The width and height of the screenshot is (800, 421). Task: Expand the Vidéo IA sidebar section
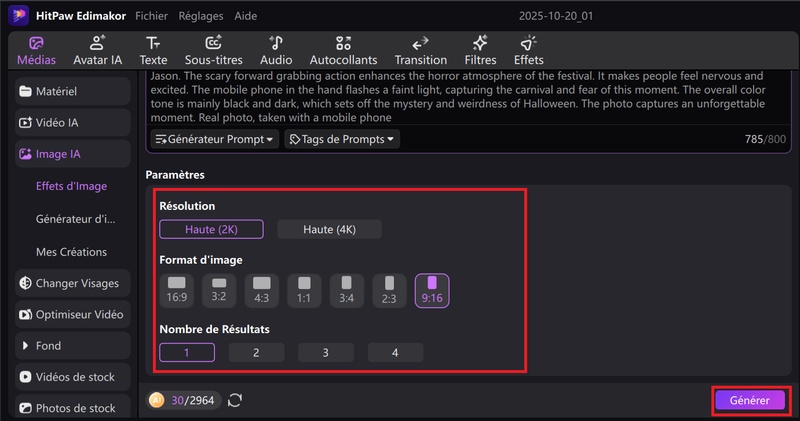coord(70,123)
